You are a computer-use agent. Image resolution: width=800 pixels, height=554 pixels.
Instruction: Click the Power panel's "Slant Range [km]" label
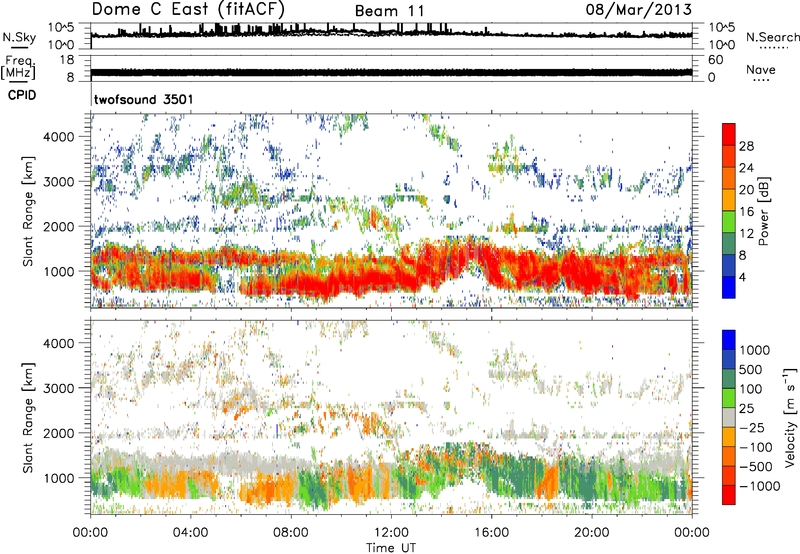coord(28,211)
